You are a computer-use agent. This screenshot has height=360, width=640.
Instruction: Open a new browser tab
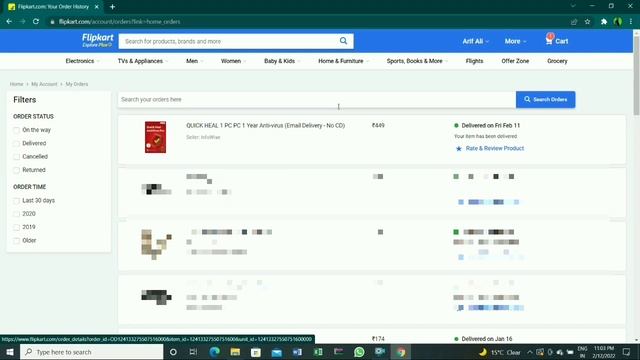click(x=112, y=7)
